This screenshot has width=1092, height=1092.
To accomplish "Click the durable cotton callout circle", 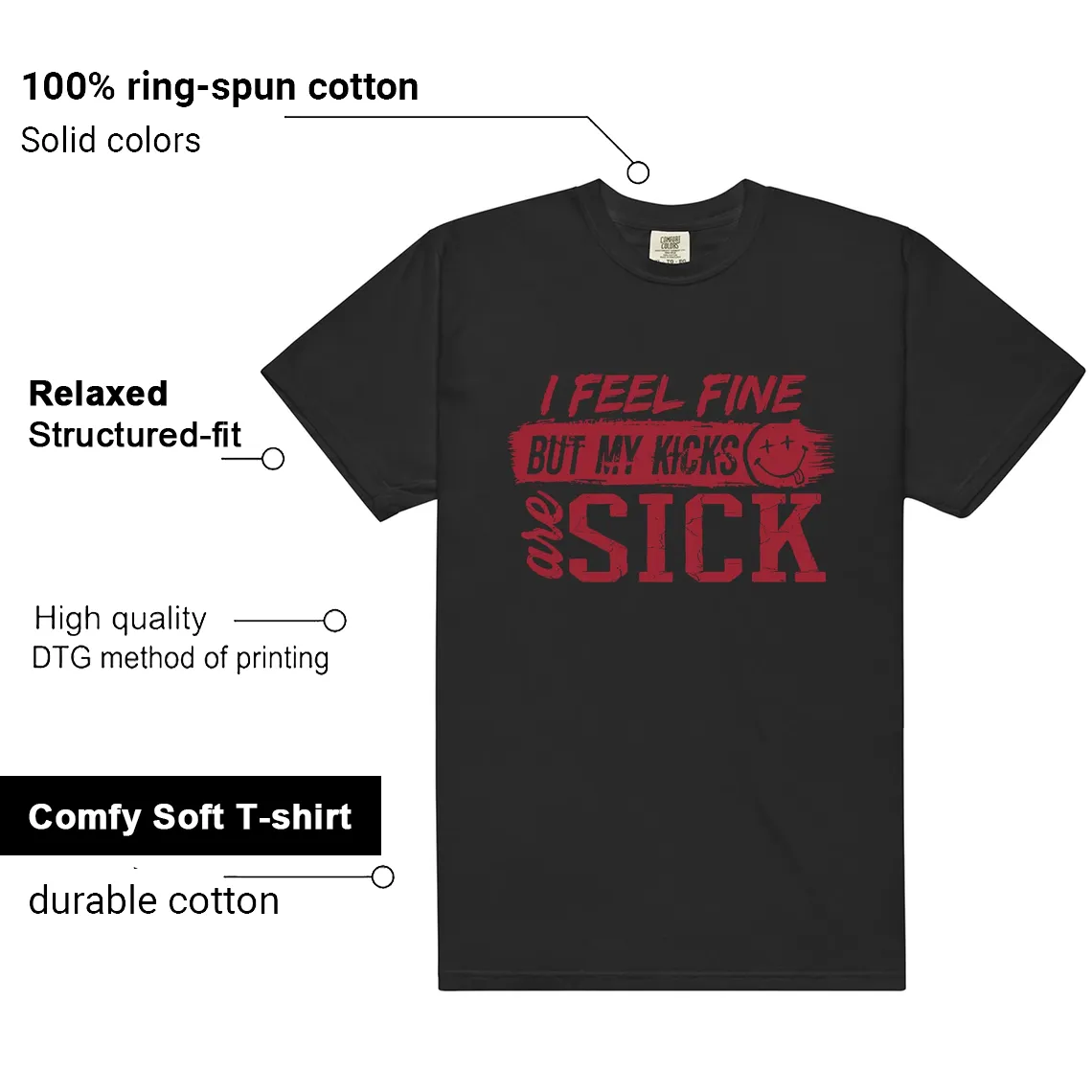I will pyautogui.click(x=382, y=876).
